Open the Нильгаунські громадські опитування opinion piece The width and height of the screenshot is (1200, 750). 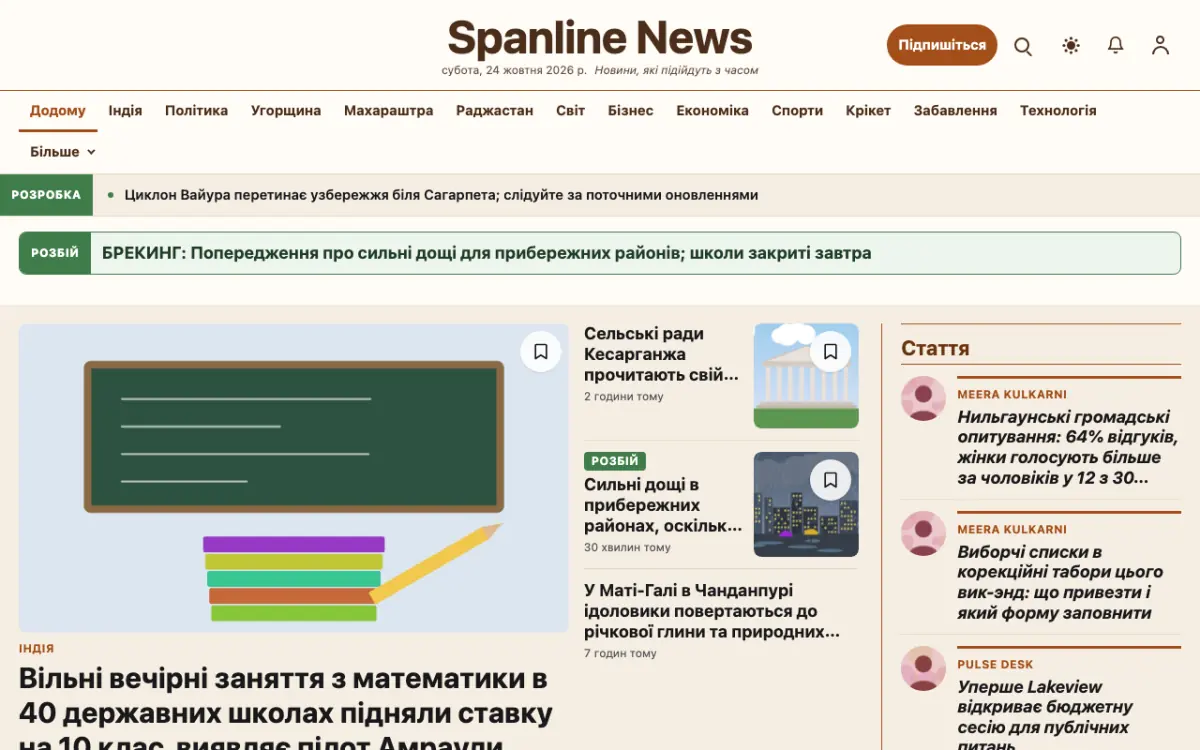coord(1067,447)
